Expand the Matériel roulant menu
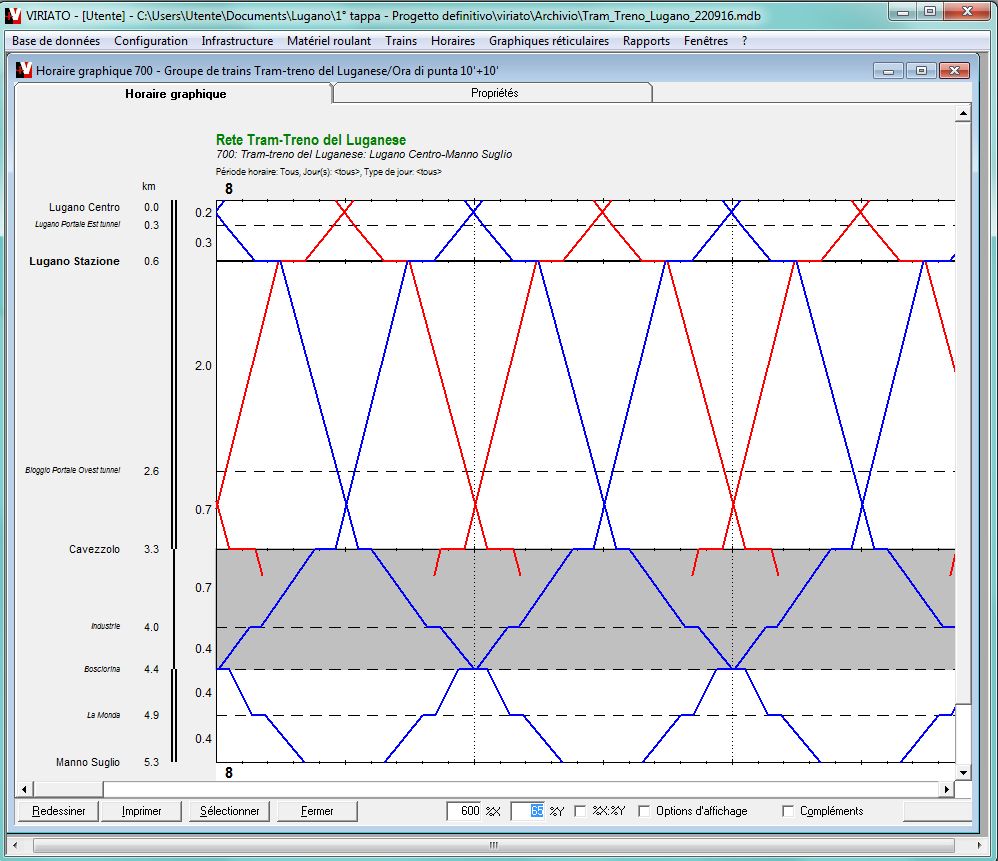This screenshot has width=998, height=861. point(328,41)
